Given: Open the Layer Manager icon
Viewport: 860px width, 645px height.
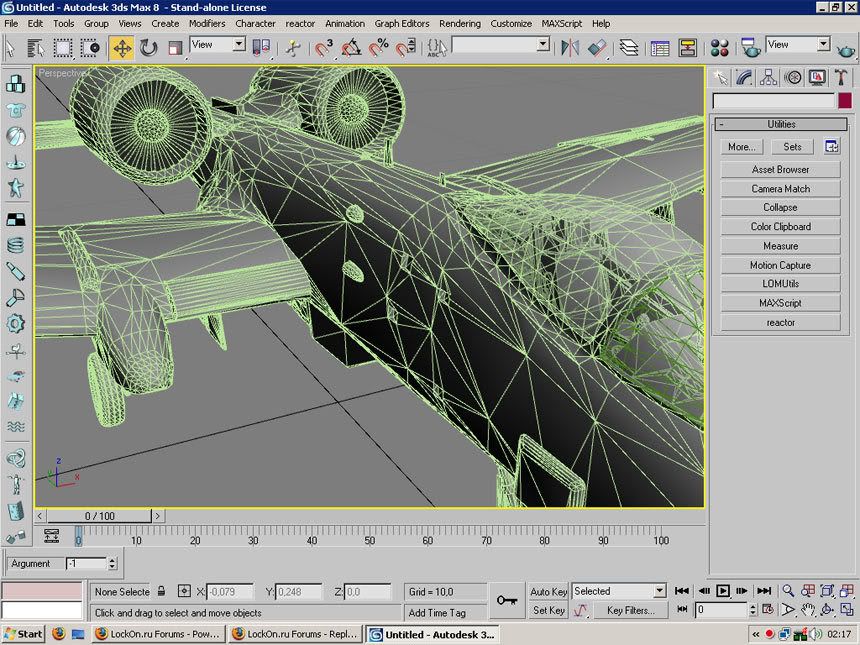Looking at the screenshot, I should 628,47.
